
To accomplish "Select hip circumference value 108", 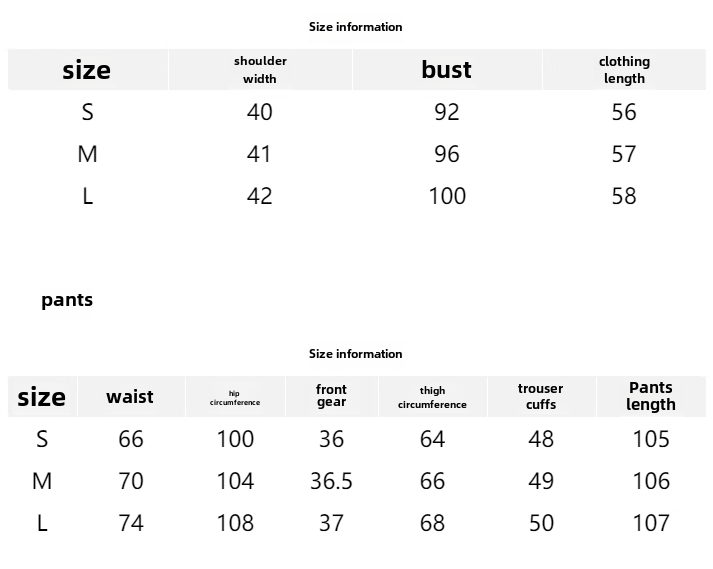I will [x=235, y=523].
